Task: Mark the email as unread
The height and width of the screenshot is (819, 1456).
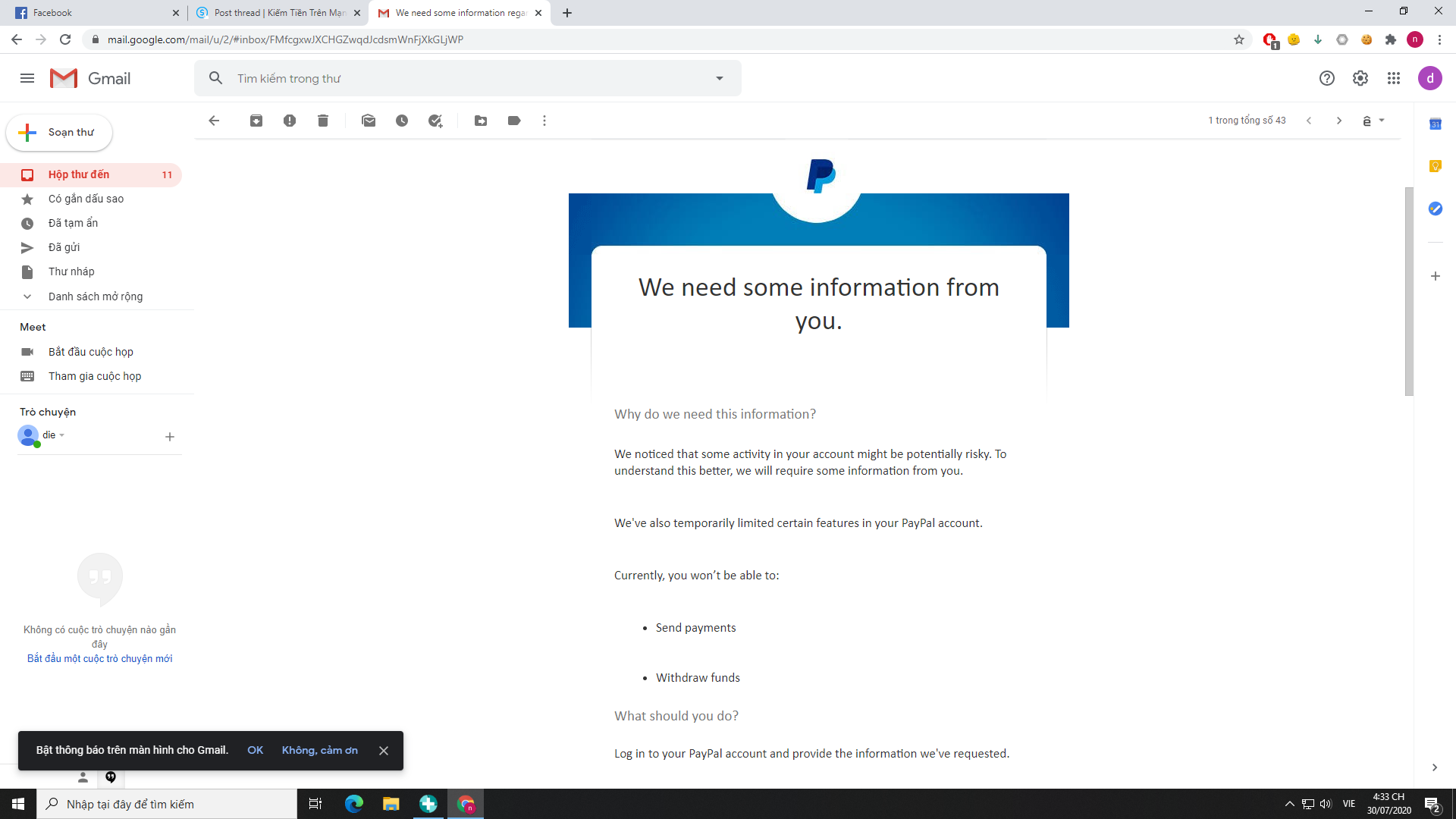Action: 369,121
